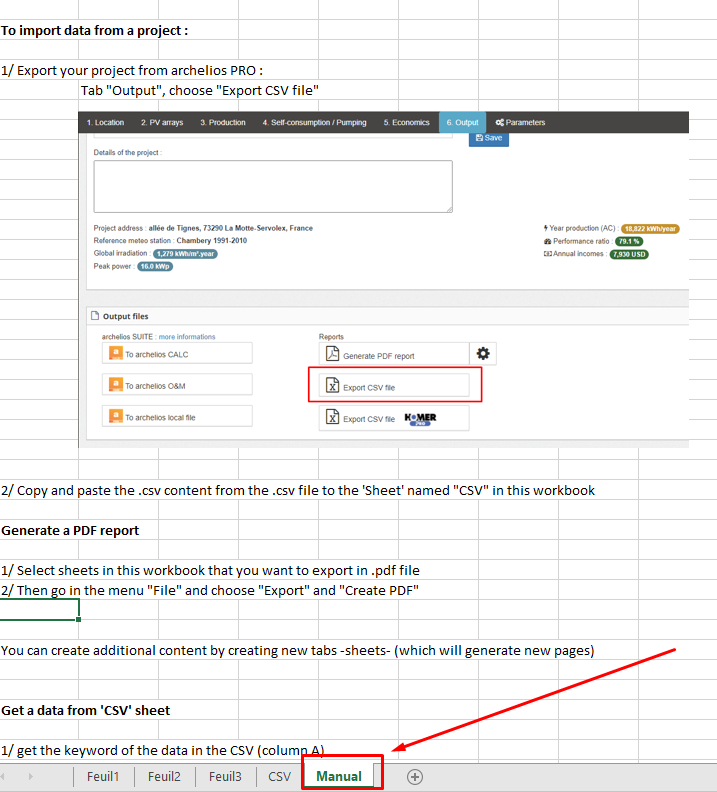
Task: Select the 3. Production tab
Action: coord(223,122)
